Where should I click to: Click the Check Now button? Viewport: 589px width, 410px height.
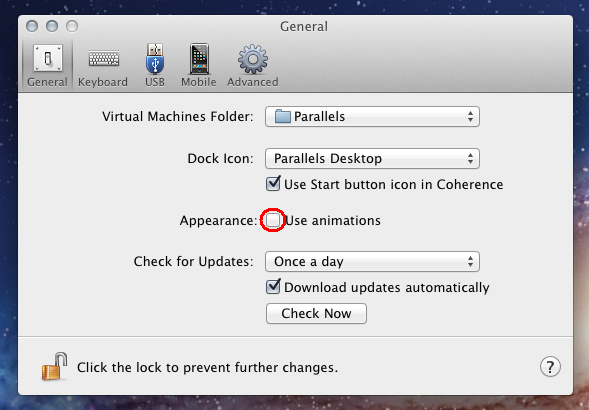316,313
